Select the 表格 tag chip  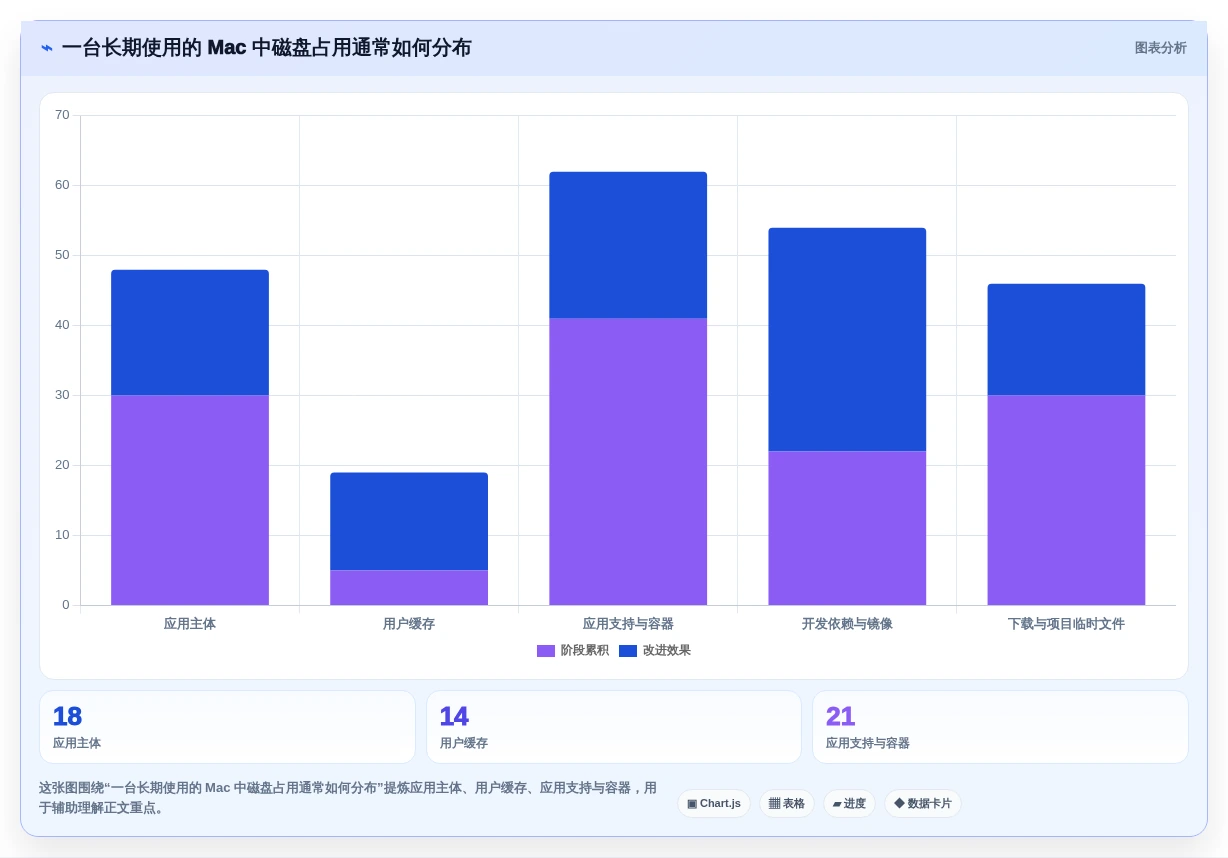[x=787, y=803]
